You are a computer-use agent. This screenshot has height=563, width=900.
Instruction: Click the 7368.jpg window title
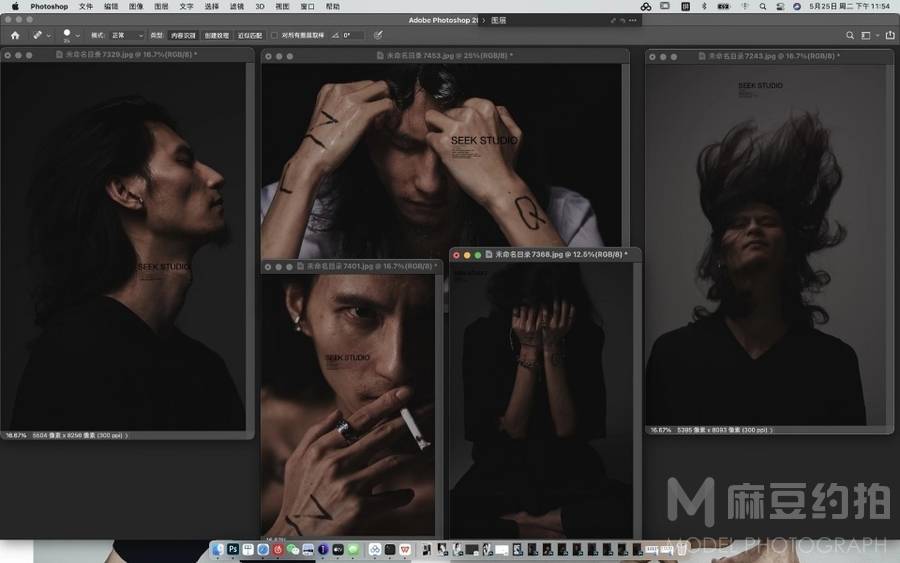(x=561, y=254)
